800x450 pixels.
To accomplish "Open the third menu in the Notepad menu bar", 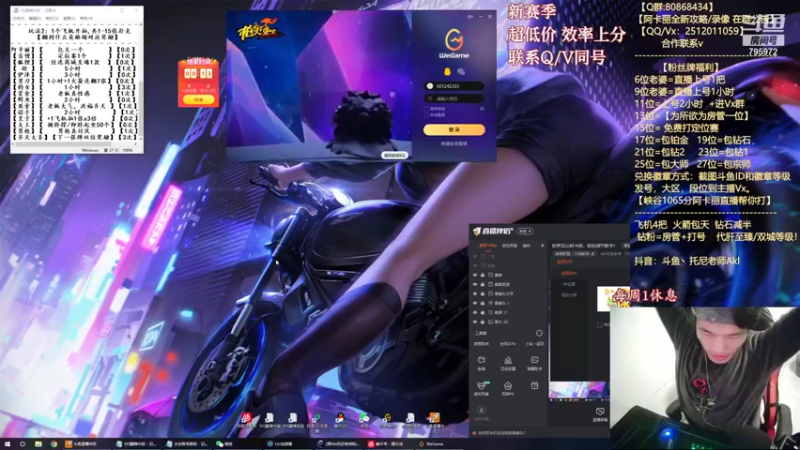I will point(52,18).
